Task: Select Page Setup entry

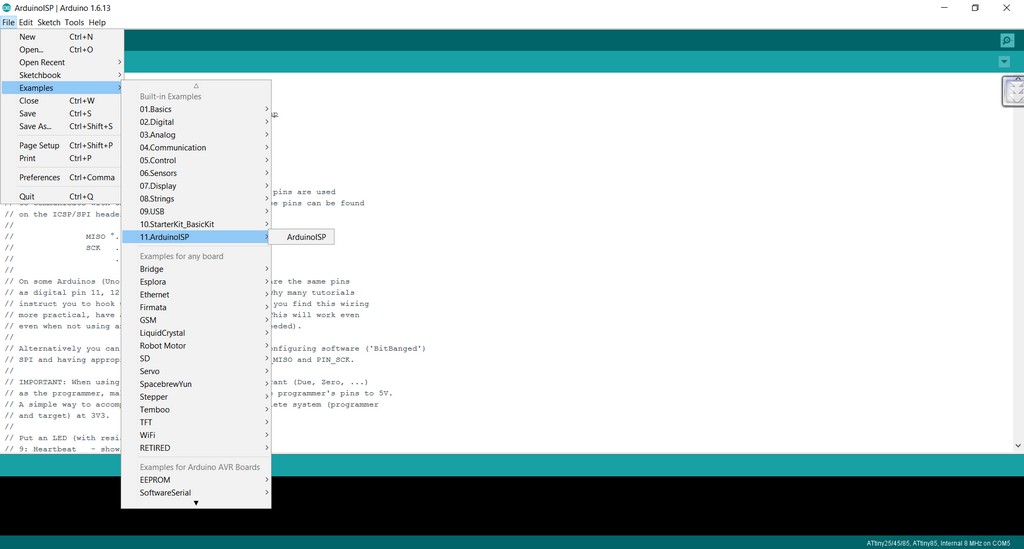Action: pyautogui.click(x=62, y=146)
